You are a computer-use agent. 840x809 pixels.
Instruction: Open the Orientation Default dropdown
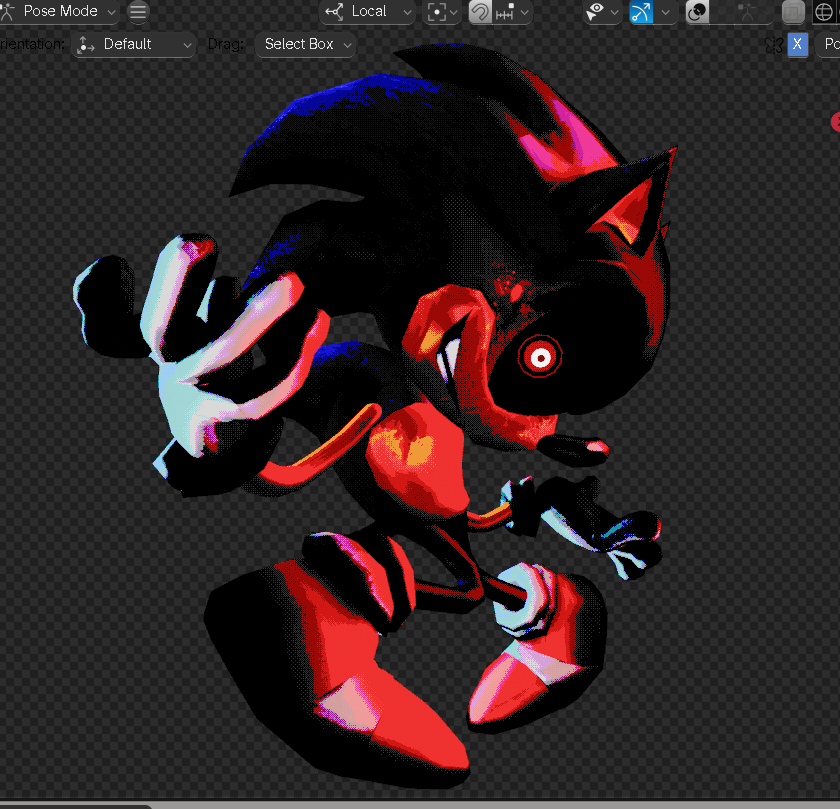pyautogui.click(x=134, y=44)
